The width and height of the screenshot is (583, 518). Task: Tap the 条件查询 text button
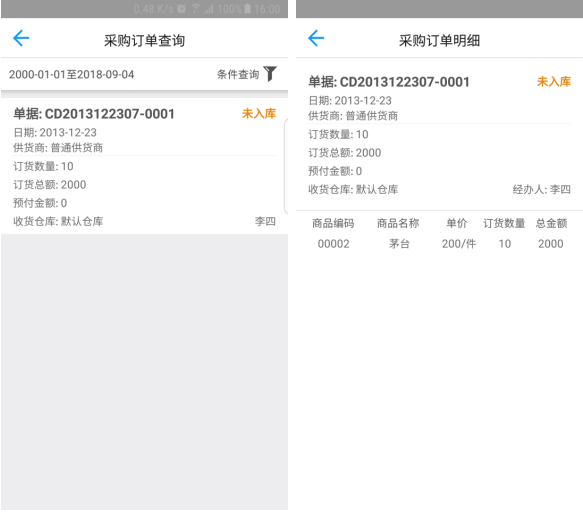tap(238, 74)
